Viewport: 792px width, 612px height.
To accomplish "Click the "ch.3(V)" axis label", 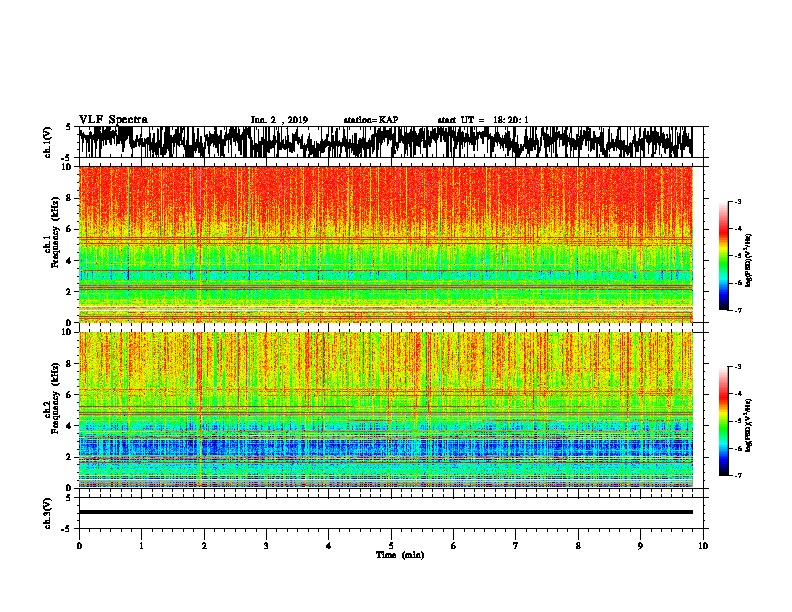I will pyautogui.click(x=48, y=513).
